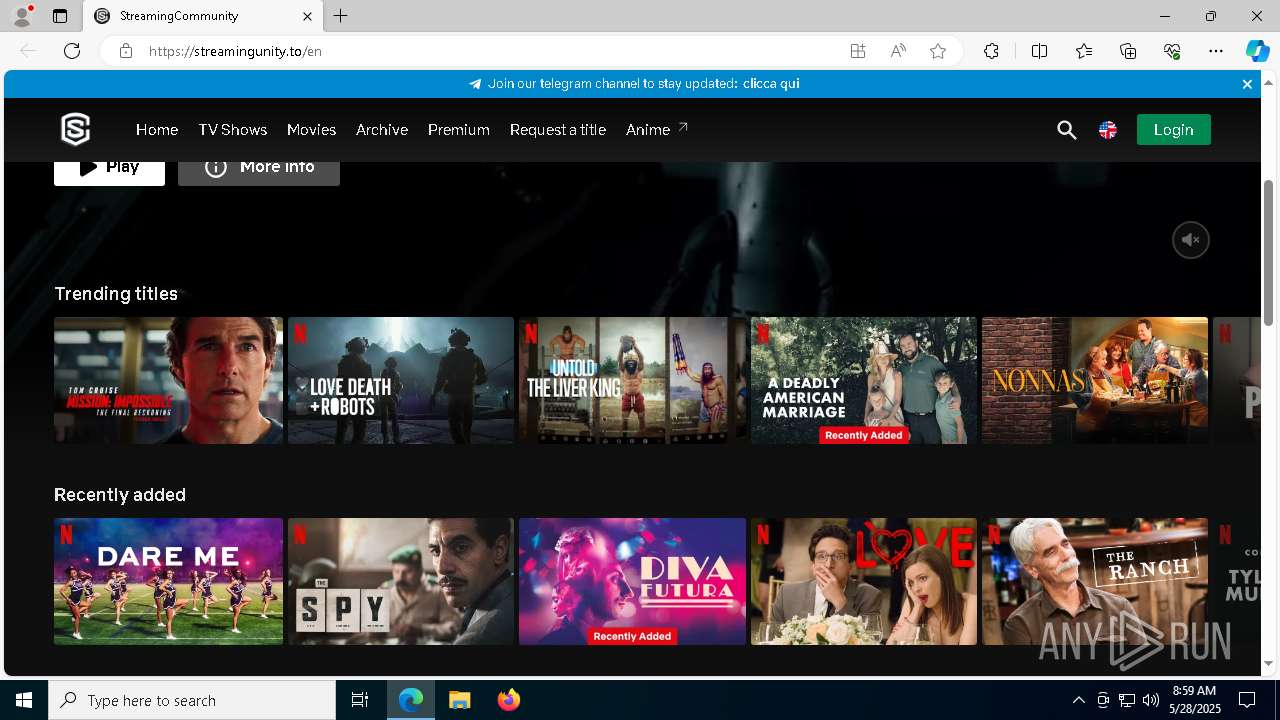Open the Windows Start menu
The image size is (1280, 720).
(x=24, y=700)
